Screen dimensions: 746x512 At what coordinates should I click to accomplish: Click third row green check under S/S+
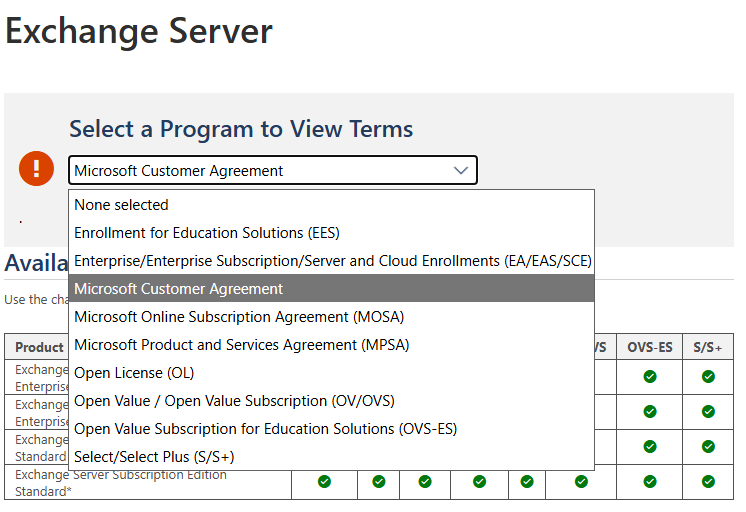pos(708,446)
